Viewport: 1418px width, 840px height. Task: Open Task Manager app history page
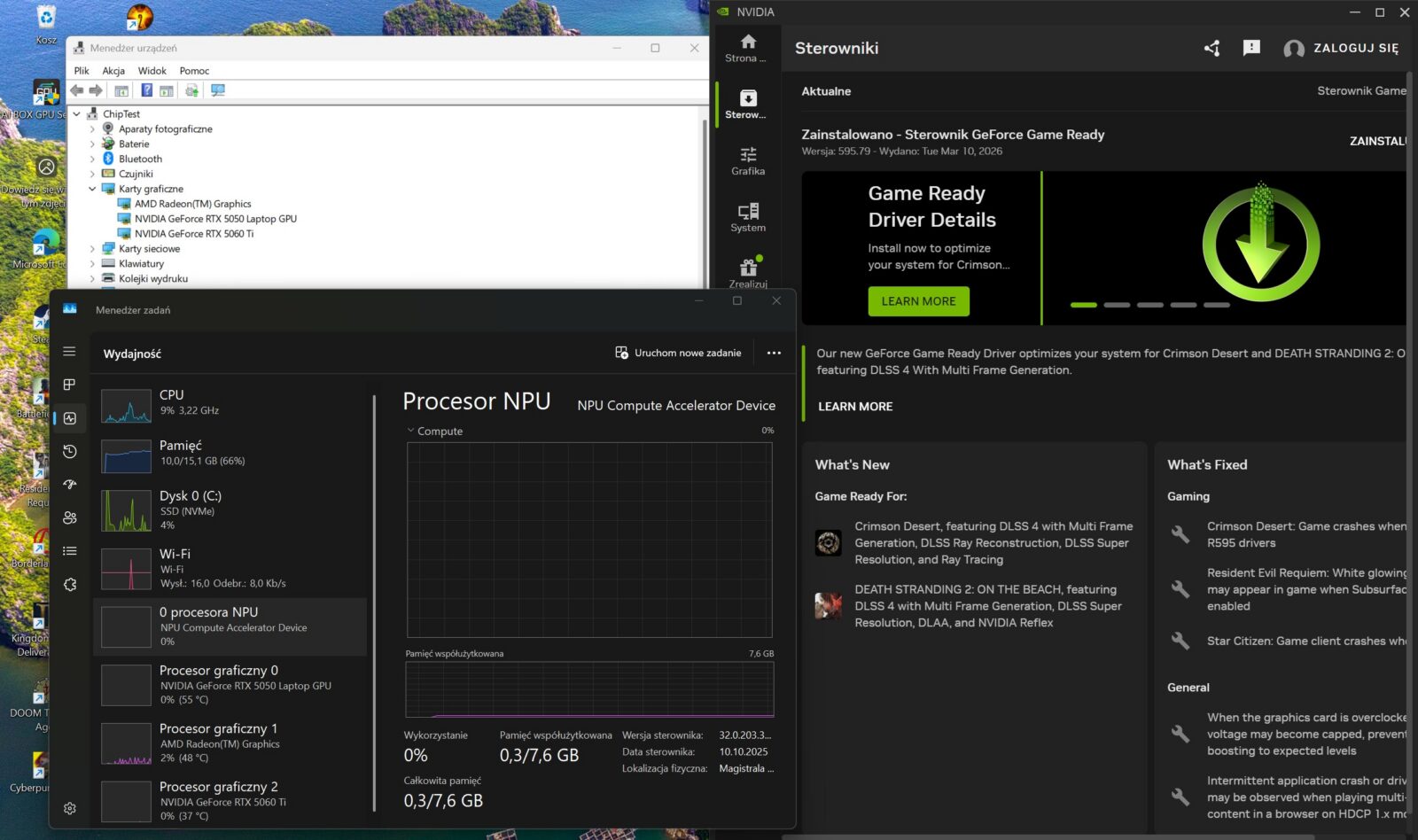point(70,452)
